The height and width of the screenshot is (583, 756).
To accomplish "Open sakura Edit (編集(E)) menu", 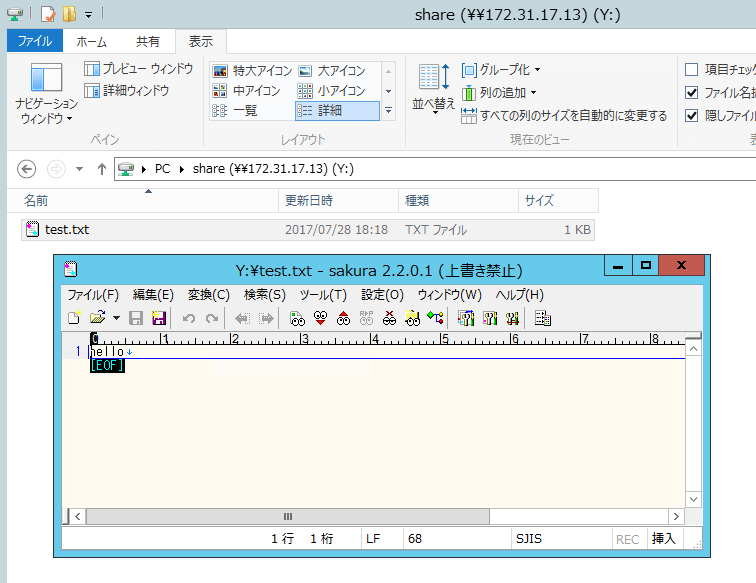I will point(153,295).
